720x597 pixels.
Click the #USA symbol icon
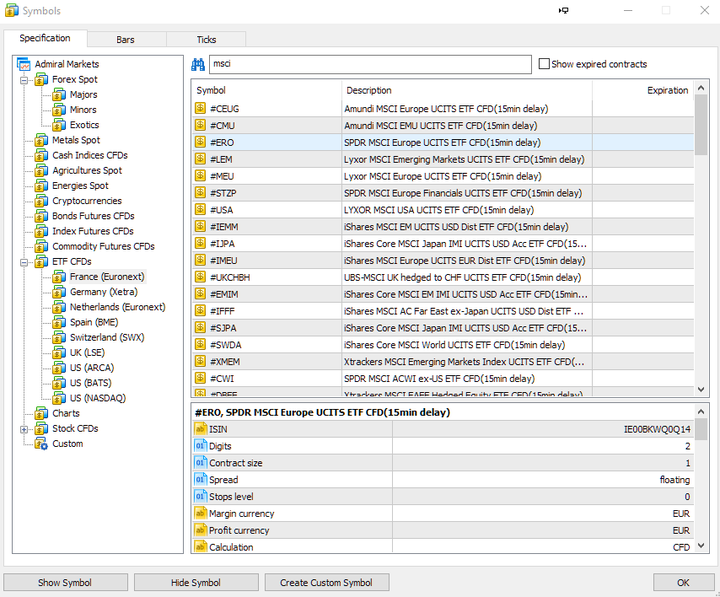tap(200, 209)
